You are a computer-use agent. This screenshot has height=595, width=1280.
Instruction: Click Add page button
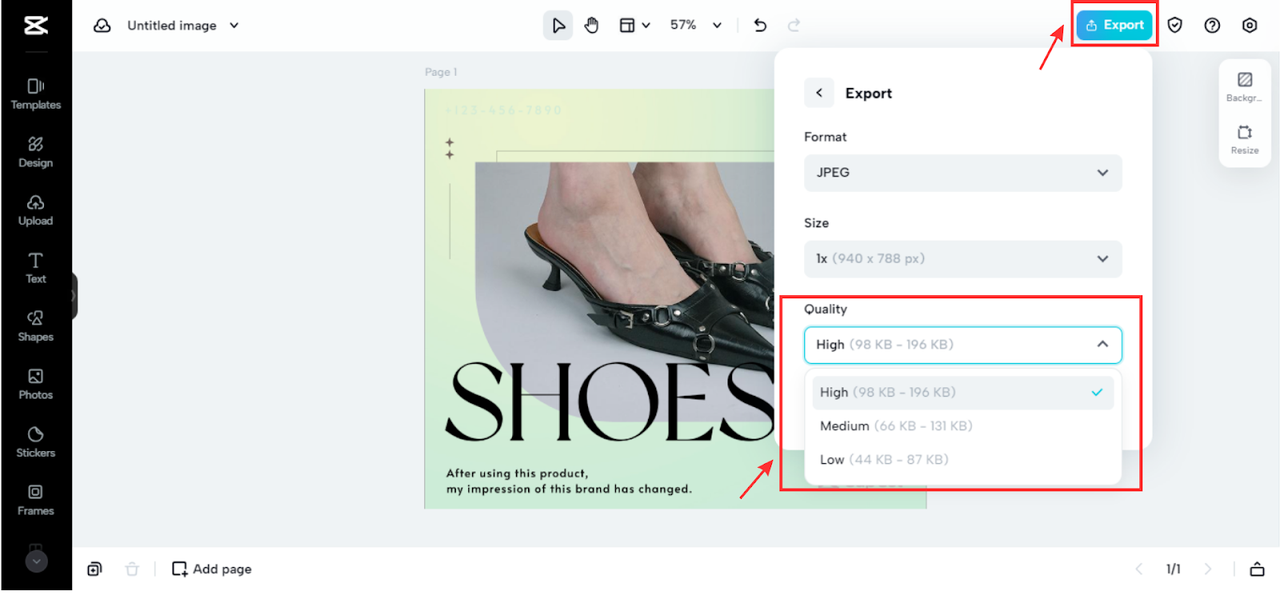212,569
